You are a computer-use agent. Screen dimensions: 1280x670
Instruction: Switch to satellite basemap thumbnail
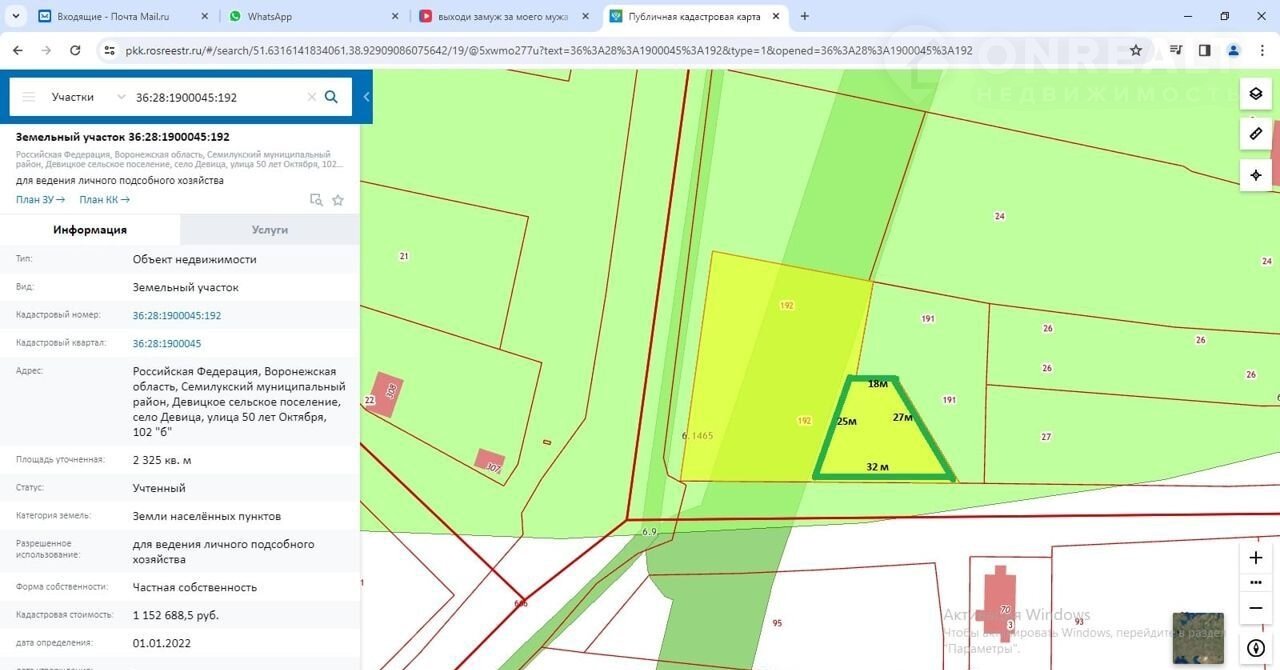pyautogui.click(x=1198, y=638)
